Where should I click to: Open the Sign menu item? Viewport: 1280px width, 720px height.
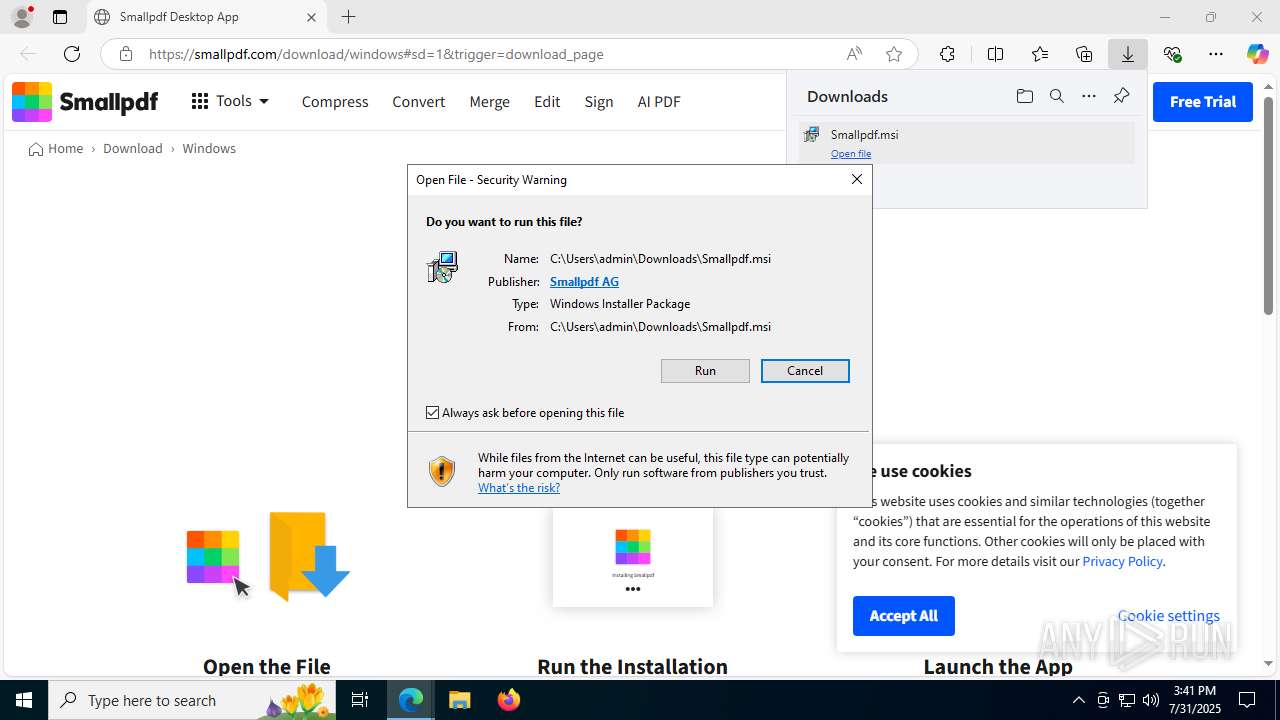coord(599,102)
